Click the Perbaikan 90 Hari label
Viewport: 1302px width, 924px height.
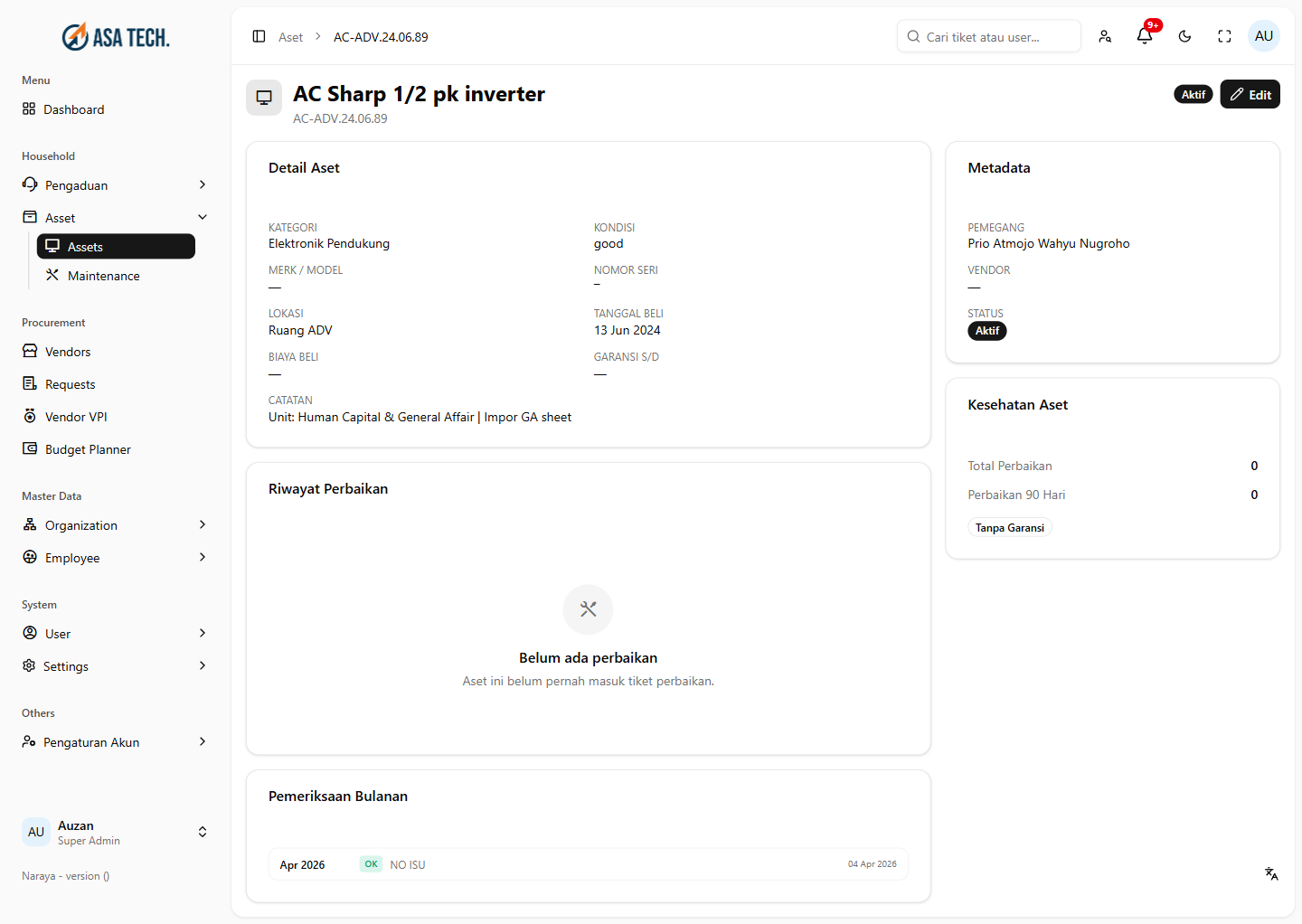tap(1016, 495)
